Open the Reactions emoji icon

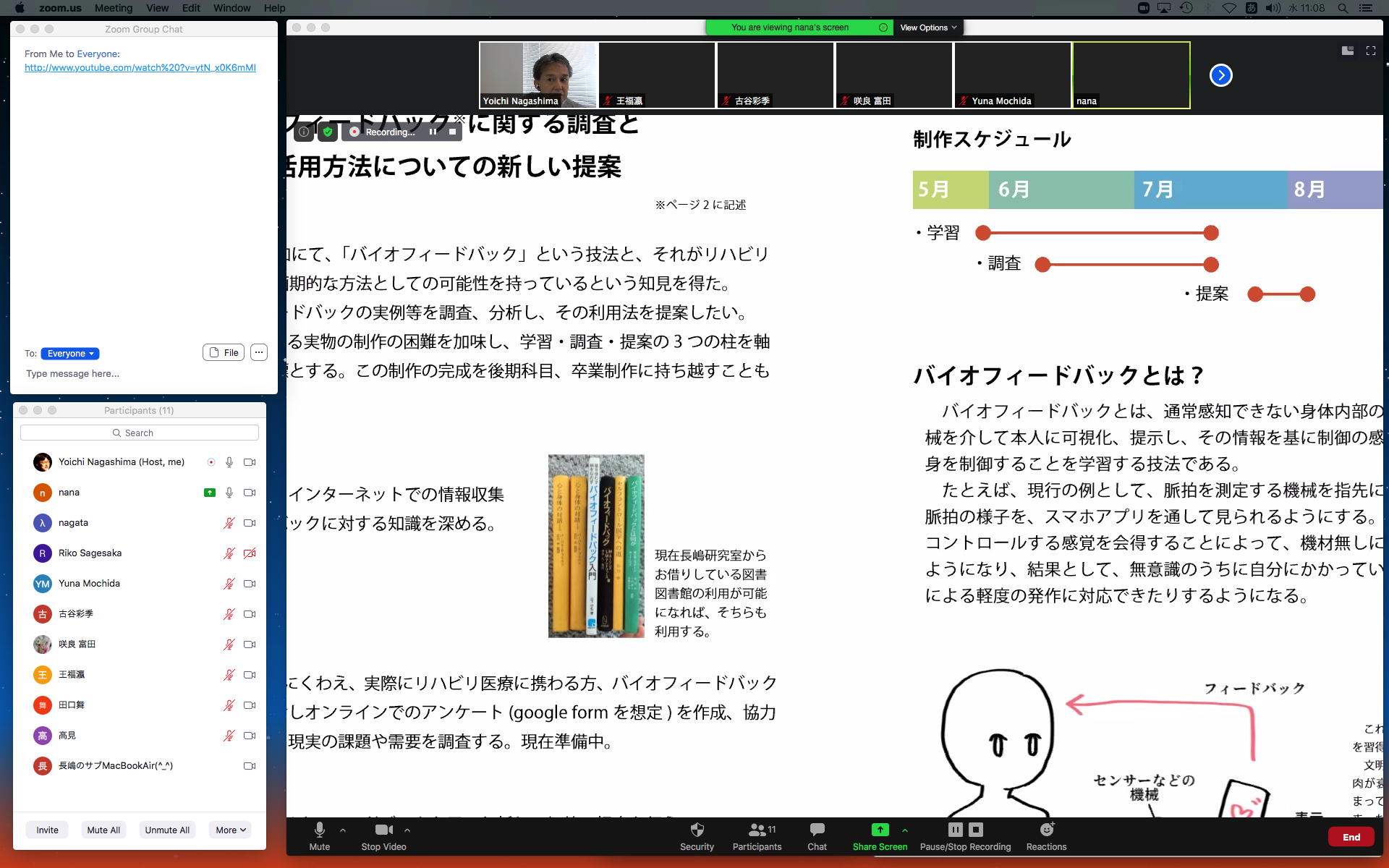pyautogui.click(x=1046, y=830)
